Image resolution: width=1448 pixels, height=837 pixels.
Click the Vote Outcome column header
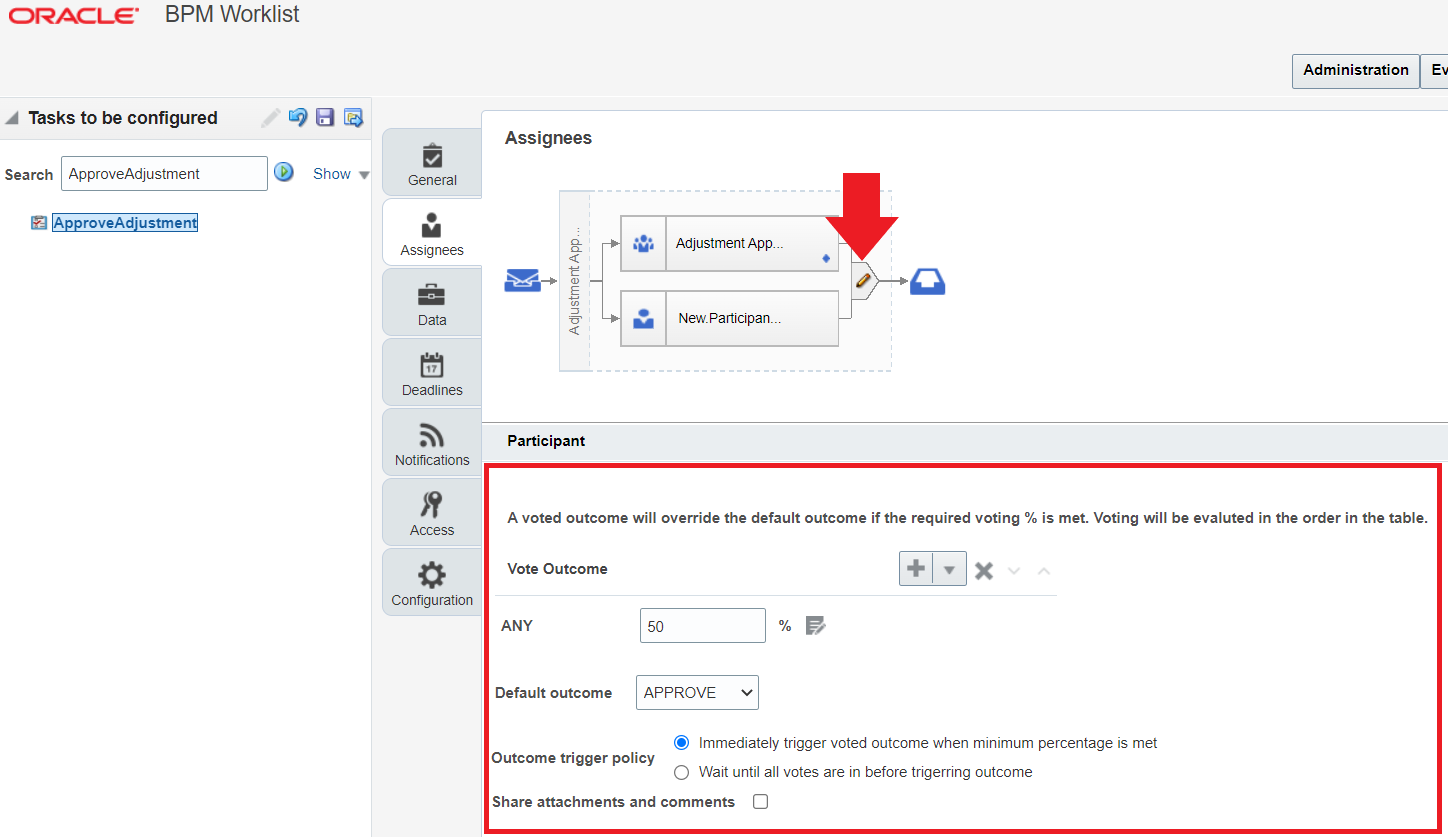(557, 569)
